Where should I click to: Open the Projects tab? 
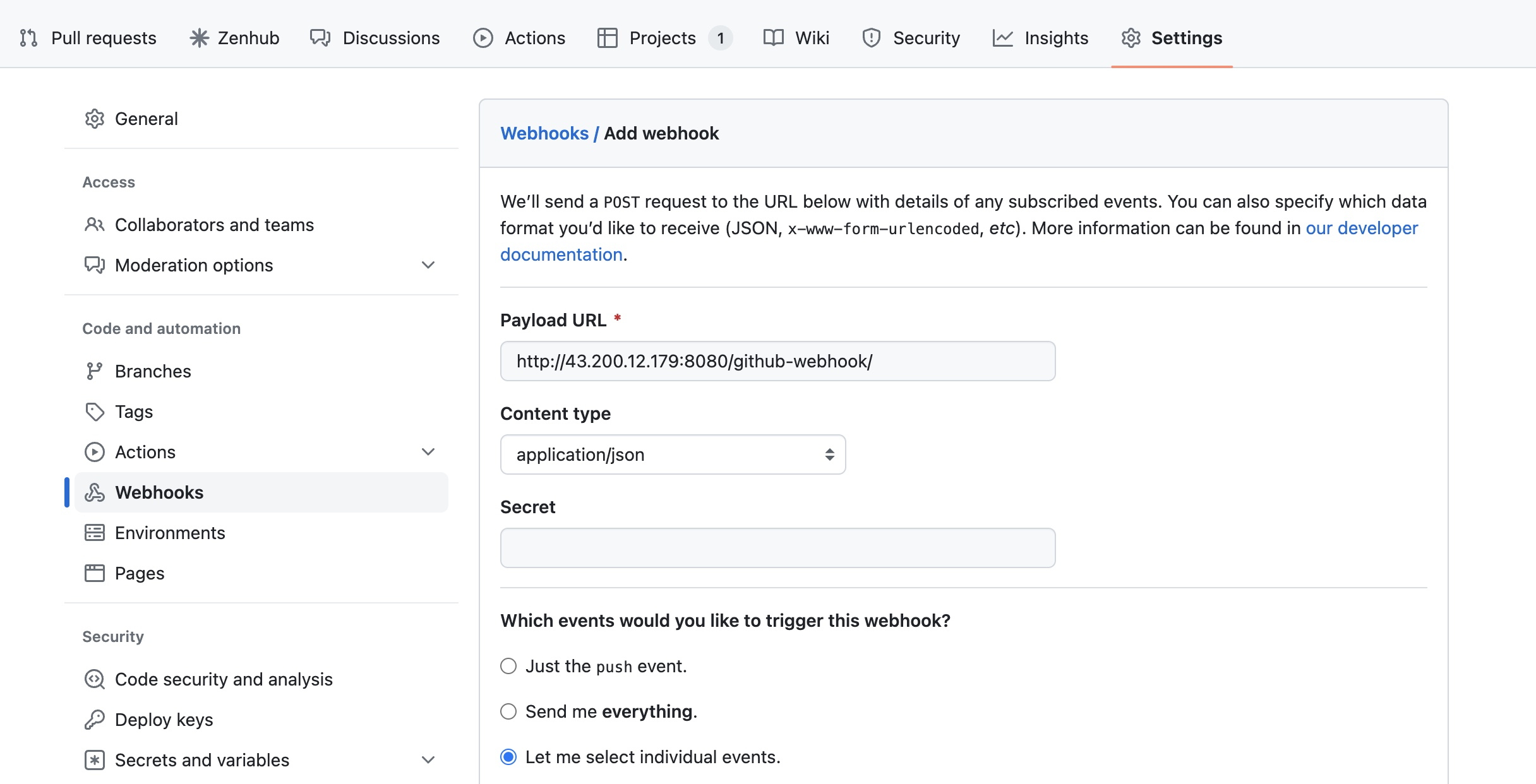click(x=663, y=38)
